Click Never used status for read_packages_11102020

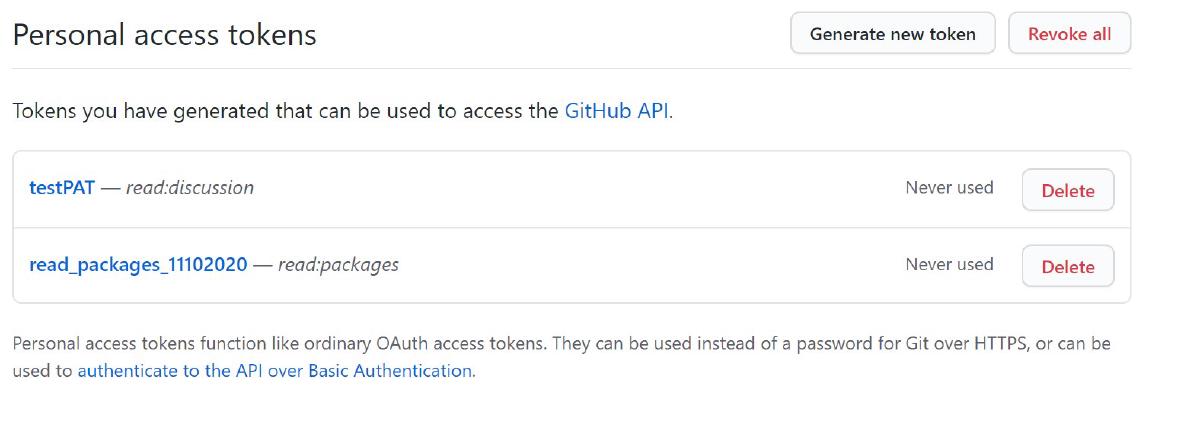(949, 264)
